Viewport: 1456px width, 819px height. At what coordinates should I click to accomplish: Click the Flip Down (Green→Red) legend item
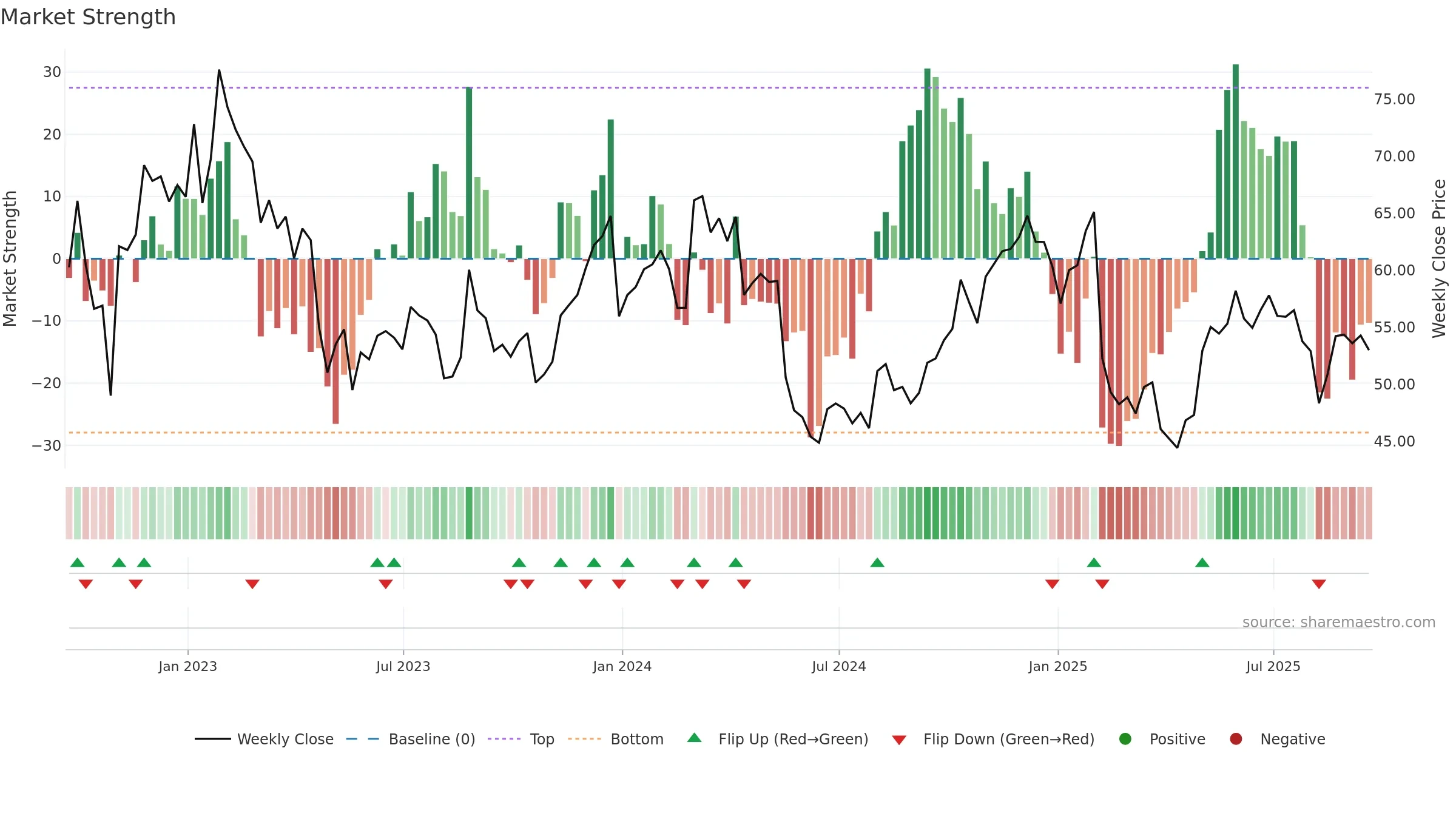click(x=993, y=739)
